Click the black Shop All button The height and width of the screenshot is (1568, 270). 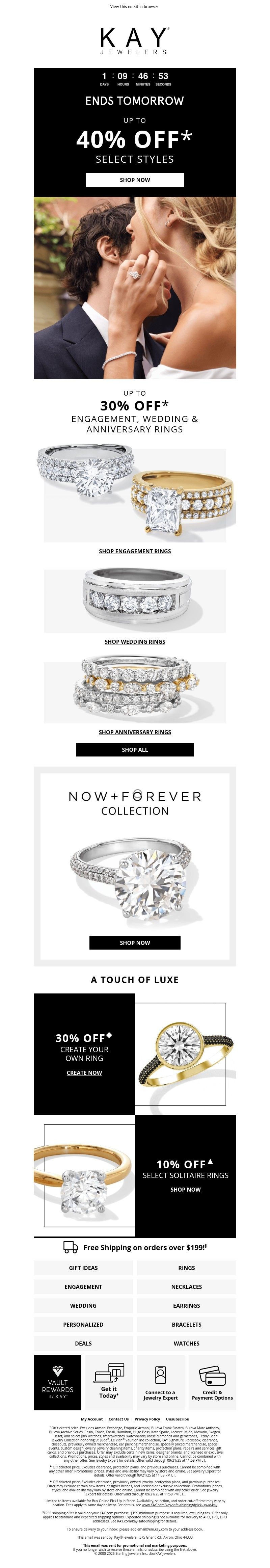(x=135, y=749)
